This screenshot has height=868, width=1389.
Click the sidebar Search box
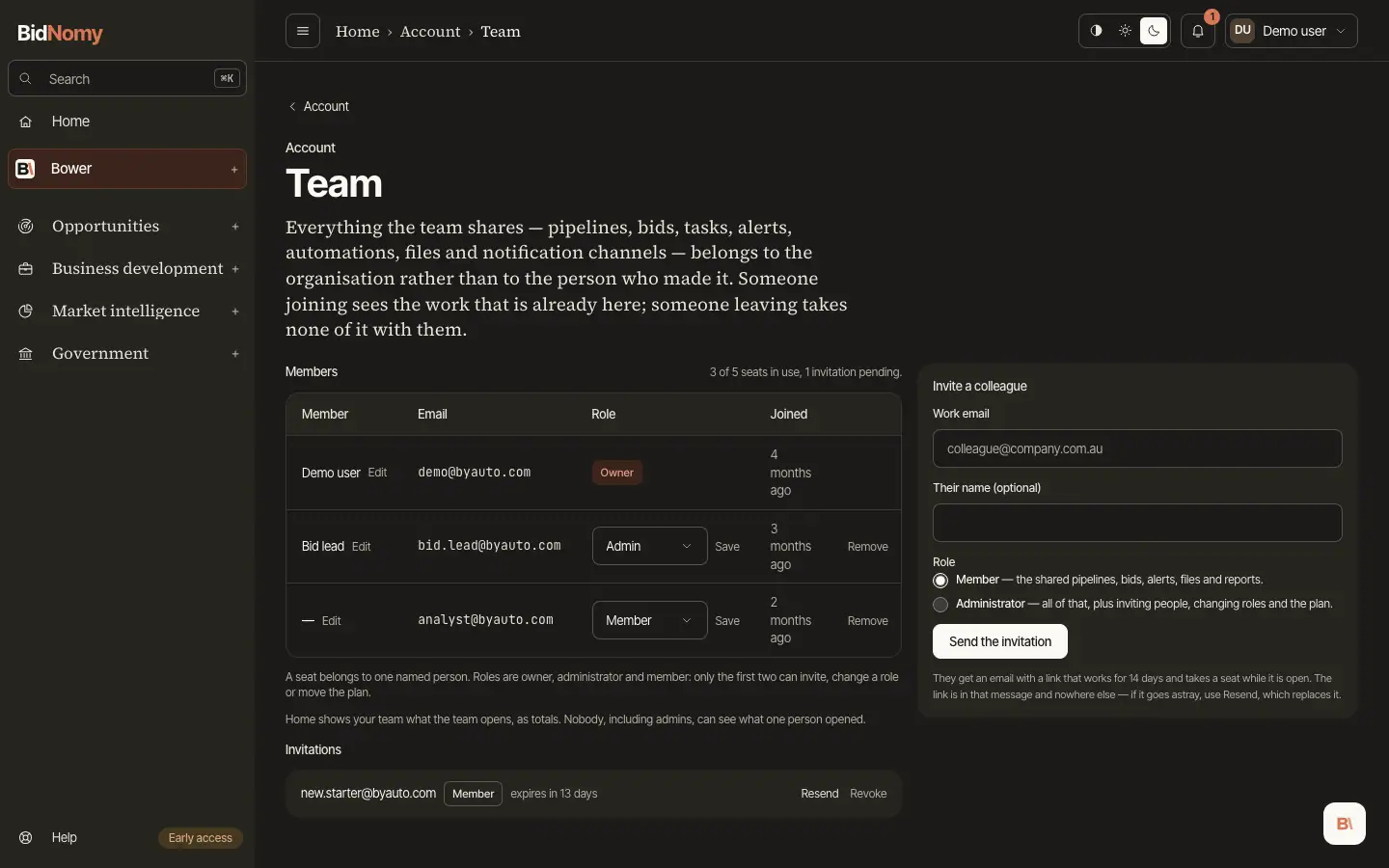pos(127,79)
